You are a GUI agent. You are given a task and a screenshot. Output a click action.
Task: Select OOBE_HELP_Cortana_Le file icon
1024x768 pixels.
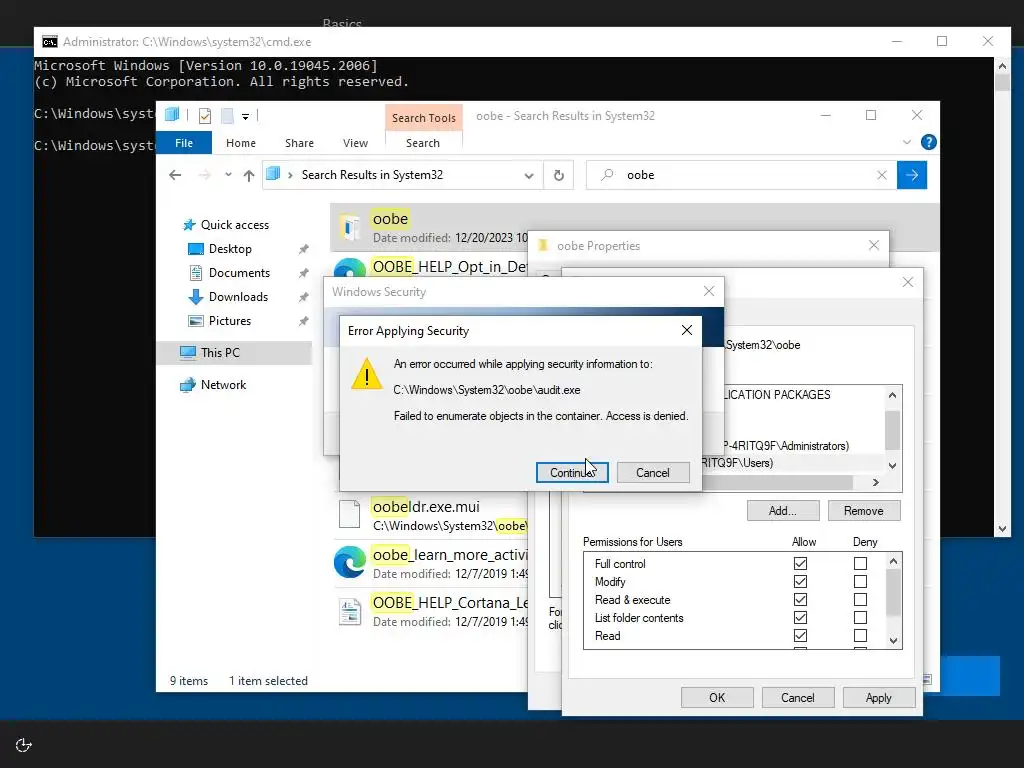click(x=349, y=611)
